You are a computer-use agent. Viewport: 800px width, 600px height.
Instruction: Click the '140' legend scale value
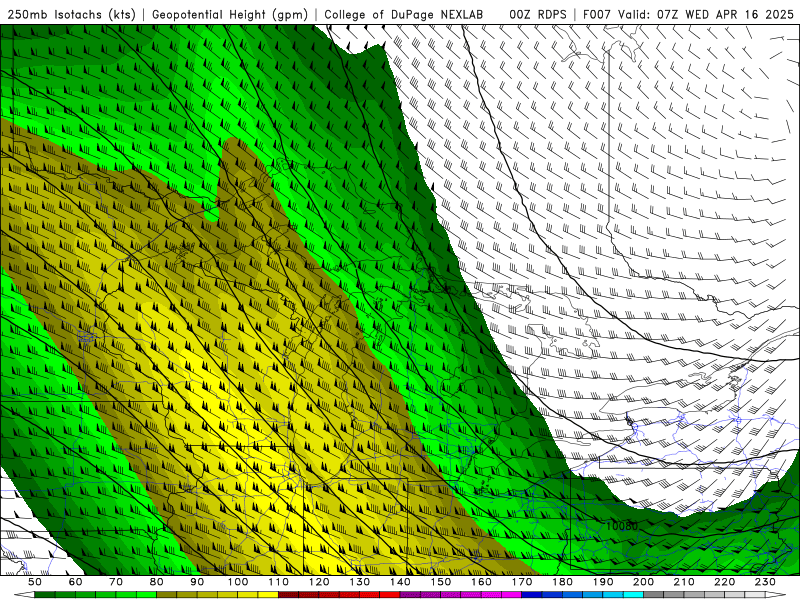click(x=400, y=582)
